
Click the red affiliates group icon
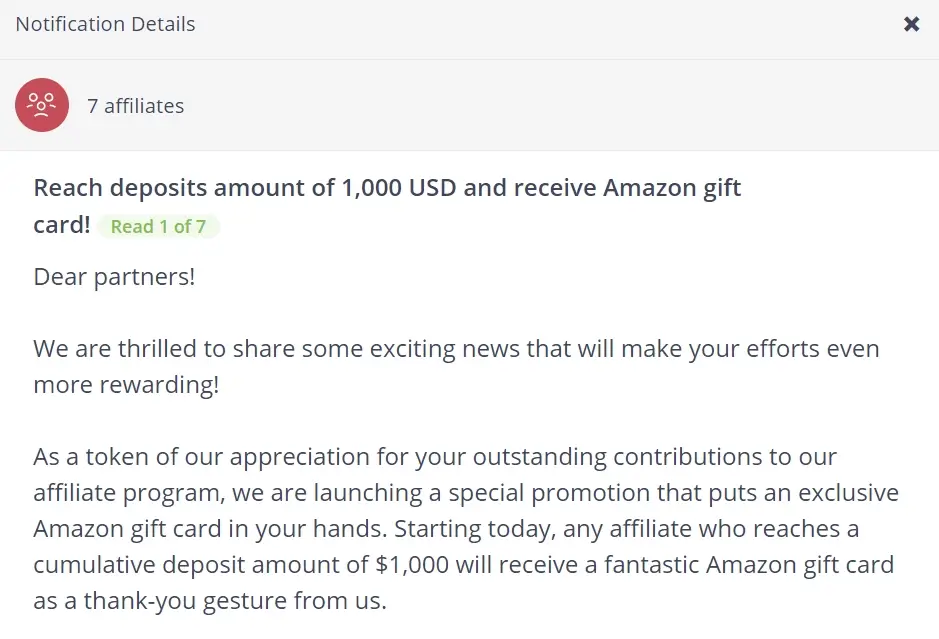coord(42,105)
